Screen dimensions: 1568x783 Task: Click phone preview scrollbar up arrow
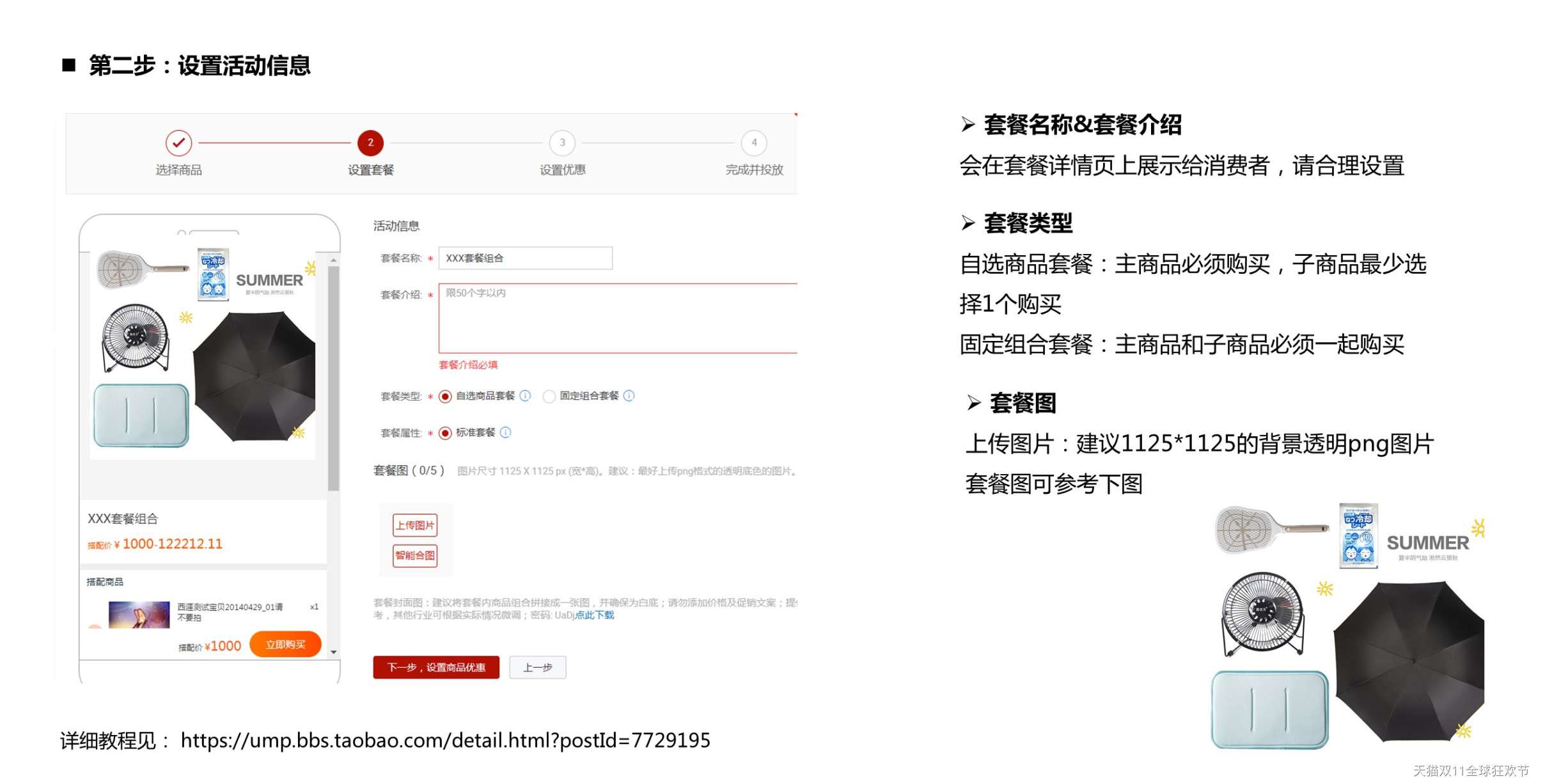pos(334,261)
